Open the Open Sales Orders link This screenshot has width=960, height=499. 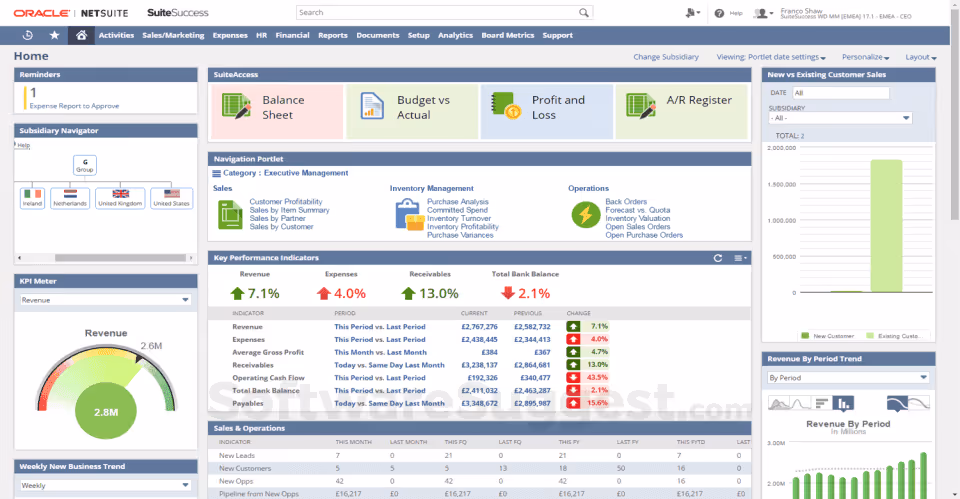coord(637,227)
